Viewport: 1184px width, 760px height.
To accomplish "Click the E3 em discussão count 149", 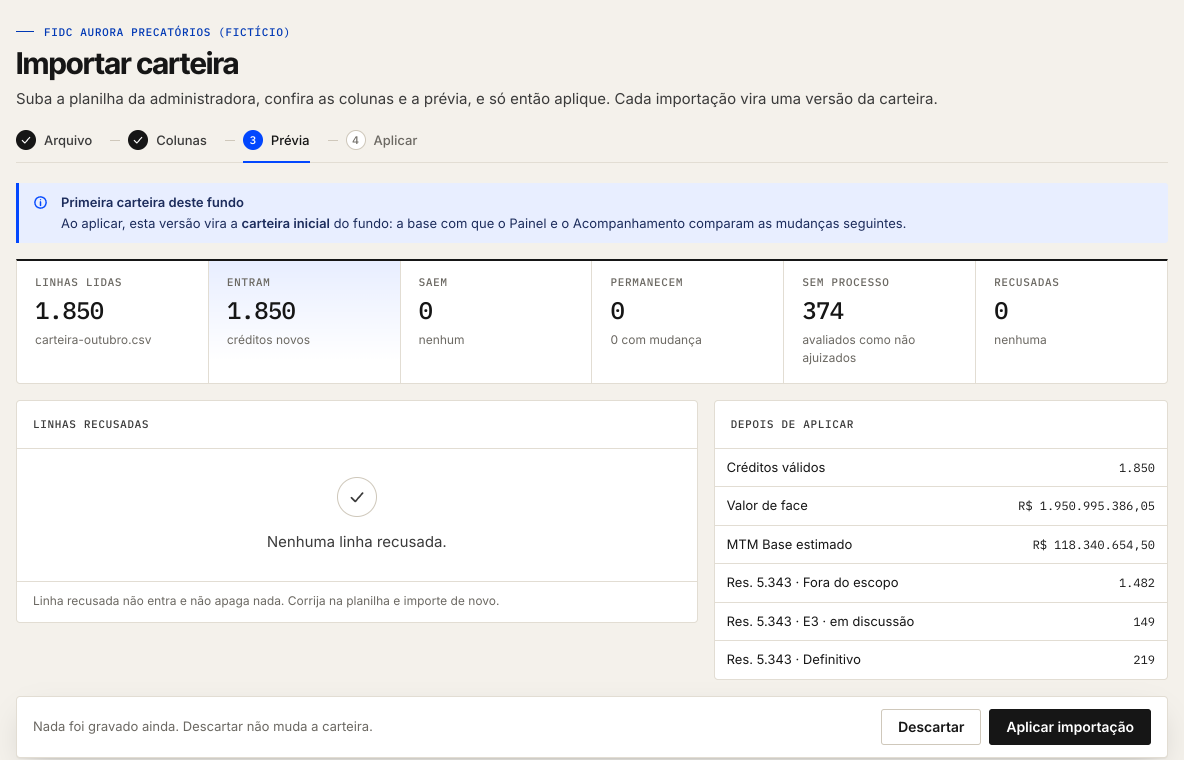I will click(1144, 622).
